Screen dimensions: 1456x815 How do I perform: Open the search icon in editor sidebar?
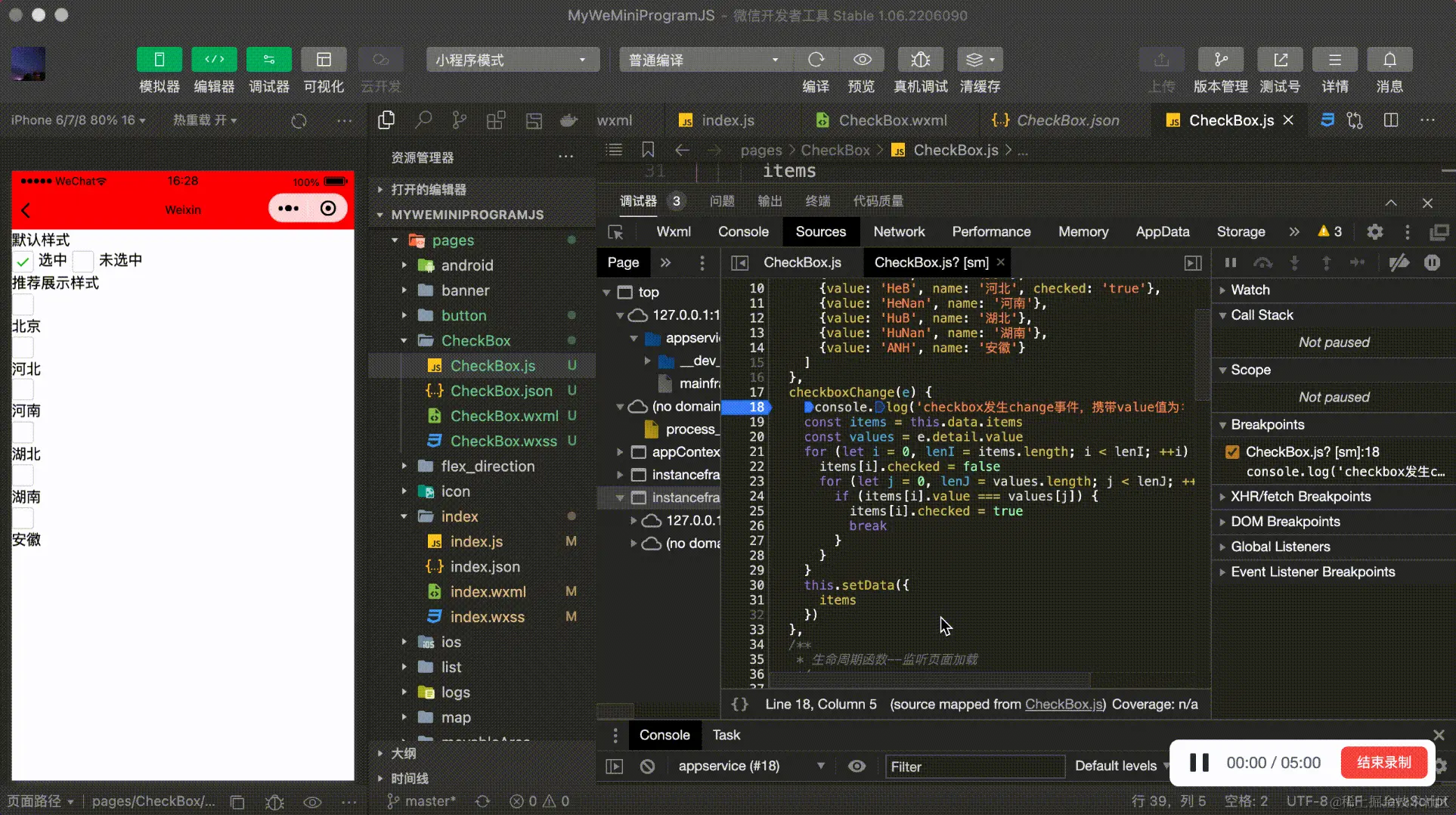(423, 120)
